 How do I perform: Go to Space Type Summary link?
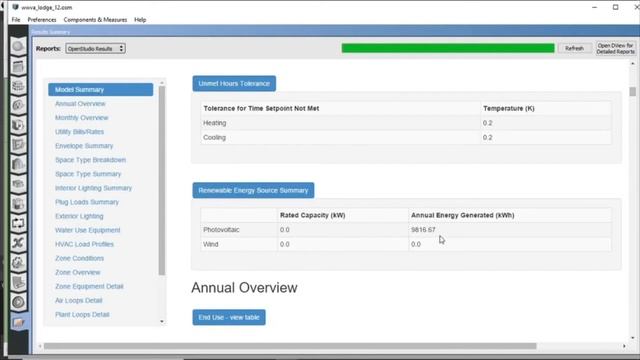coord(88,174)
